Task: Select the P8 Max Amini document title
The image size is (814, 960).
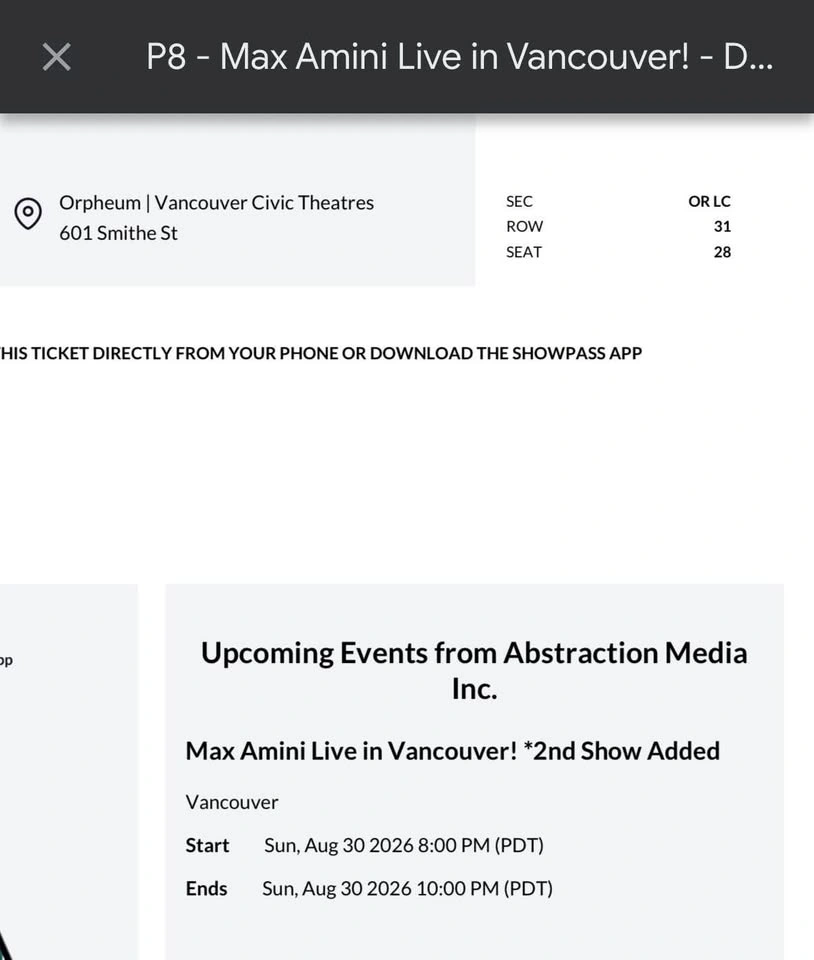Action: click(459, 57)
